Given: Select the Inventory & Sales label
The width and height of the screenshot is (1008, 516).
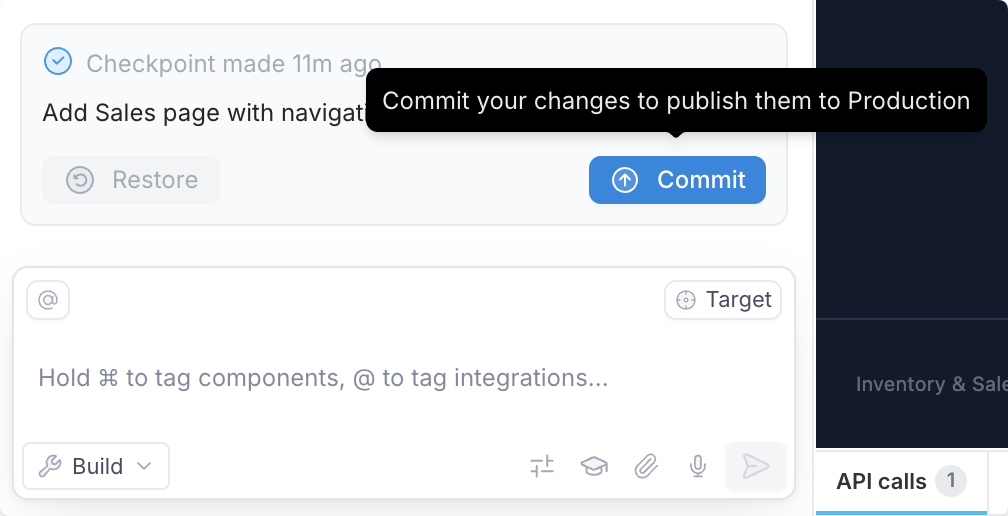Looking at the screenshot, I should (x=930, y=384).
